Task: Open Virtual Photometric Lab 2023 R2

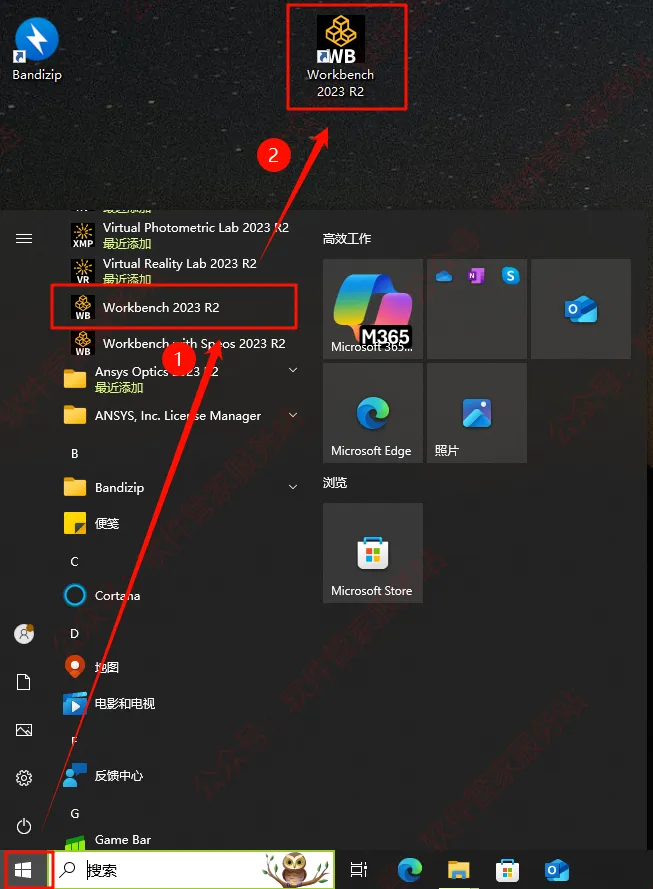Action: point(179,234)
